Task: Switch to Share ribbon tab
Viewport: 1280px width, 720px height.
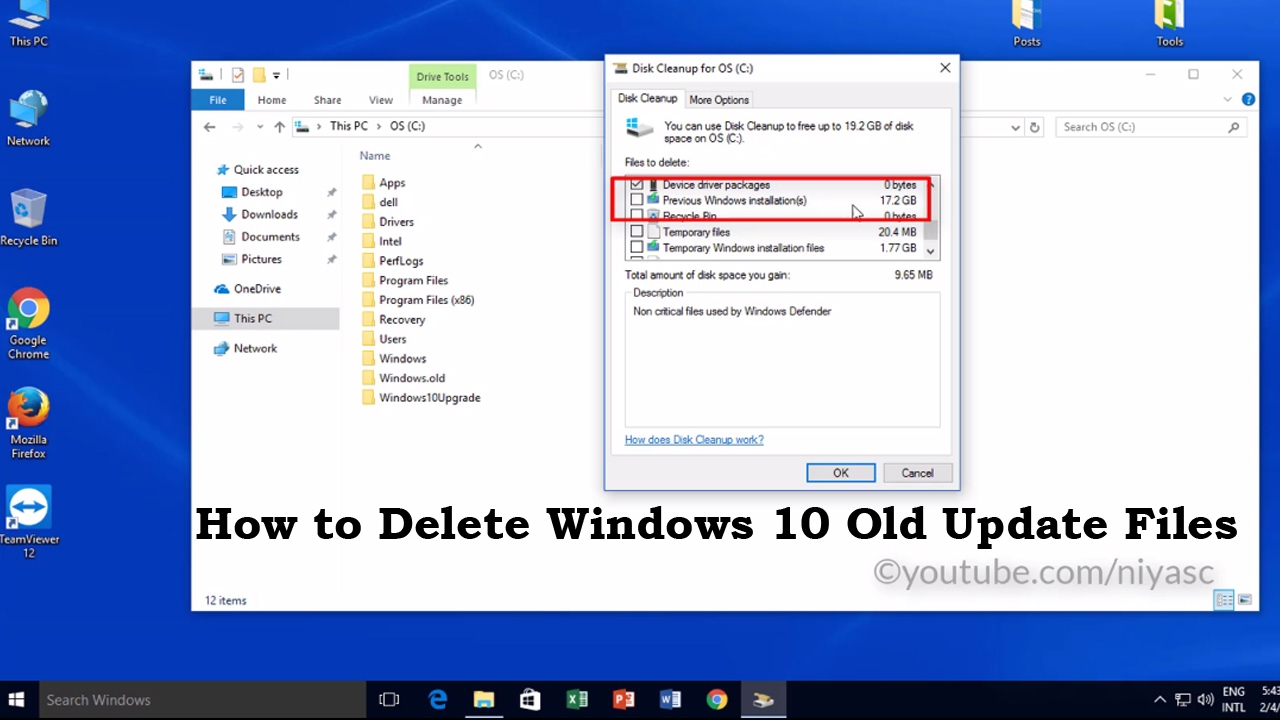Action: (327, 100)
